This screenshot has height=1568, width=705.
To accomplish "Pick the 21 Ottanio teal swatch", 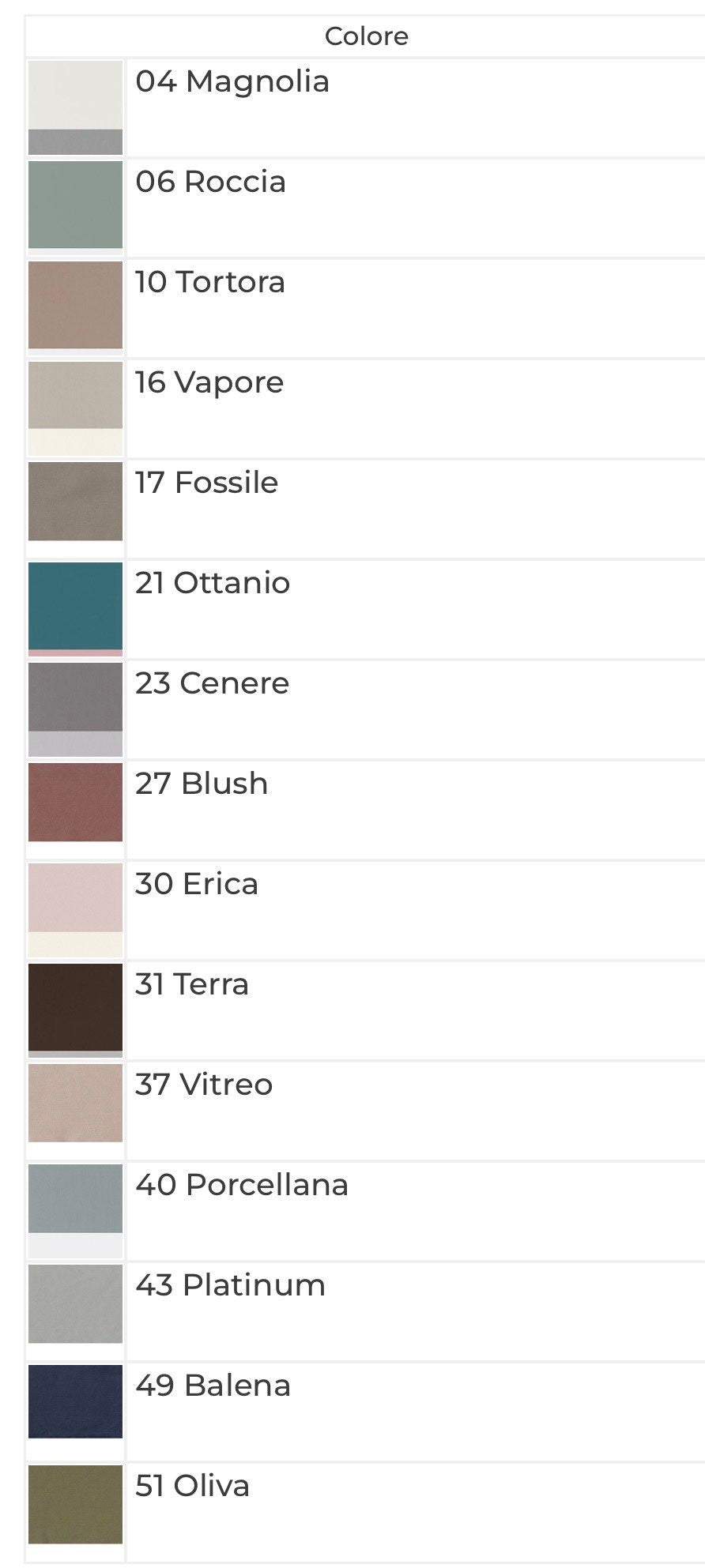I will [75, 607].
